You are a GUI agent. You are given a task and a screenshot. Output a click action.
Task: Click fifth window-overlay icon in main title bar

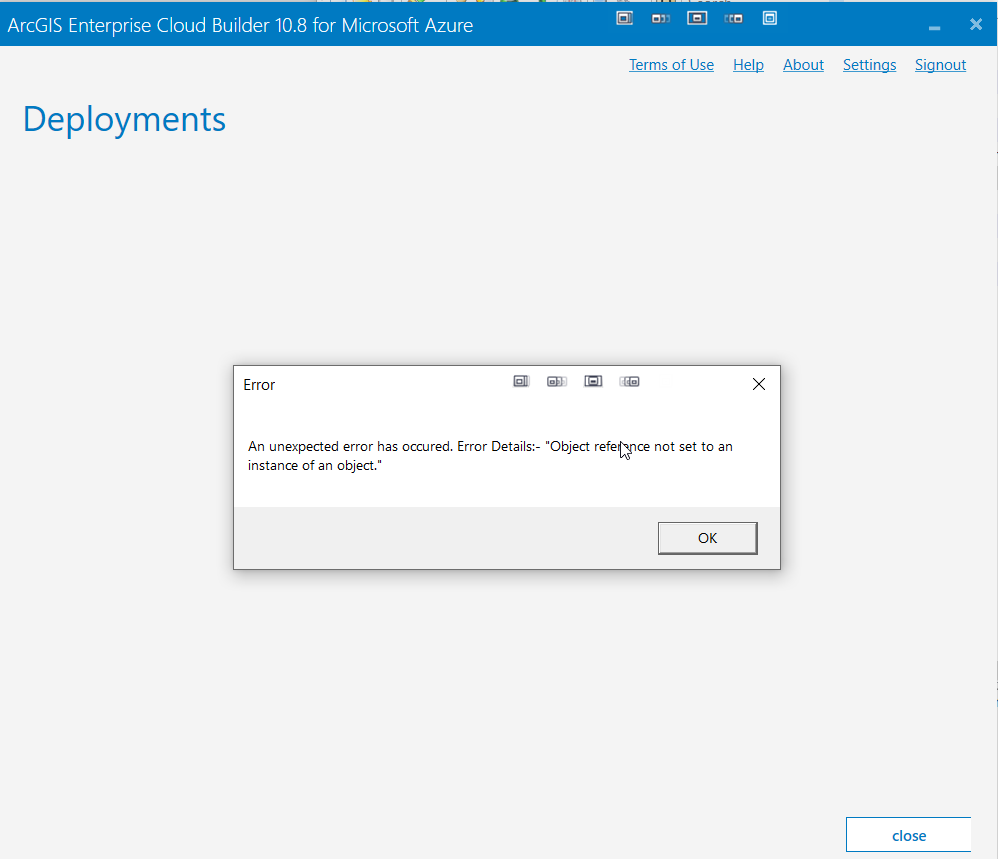coord(770,18)
